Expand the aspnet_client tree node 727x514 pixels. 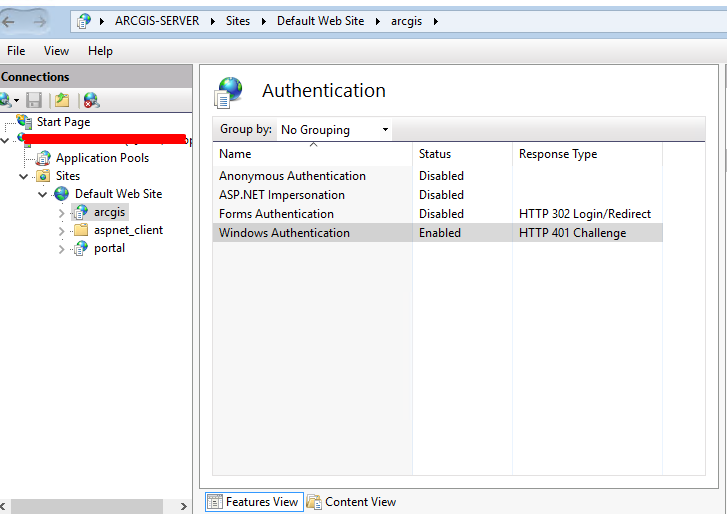point(62,231)
